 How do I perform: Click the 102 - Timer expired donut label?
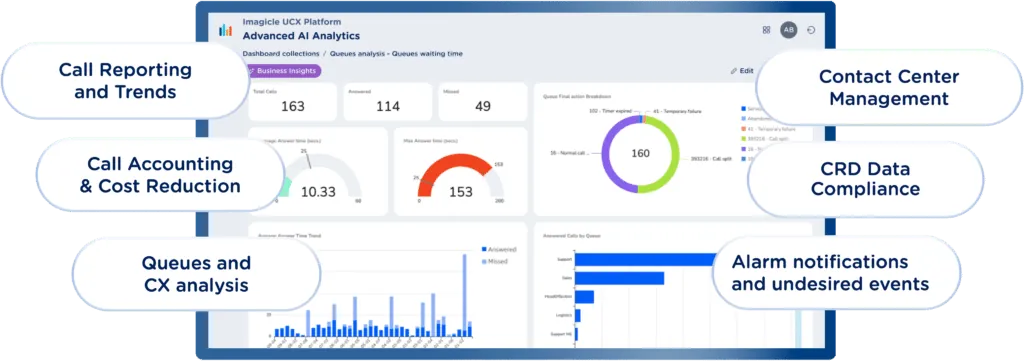click(610, 112)
